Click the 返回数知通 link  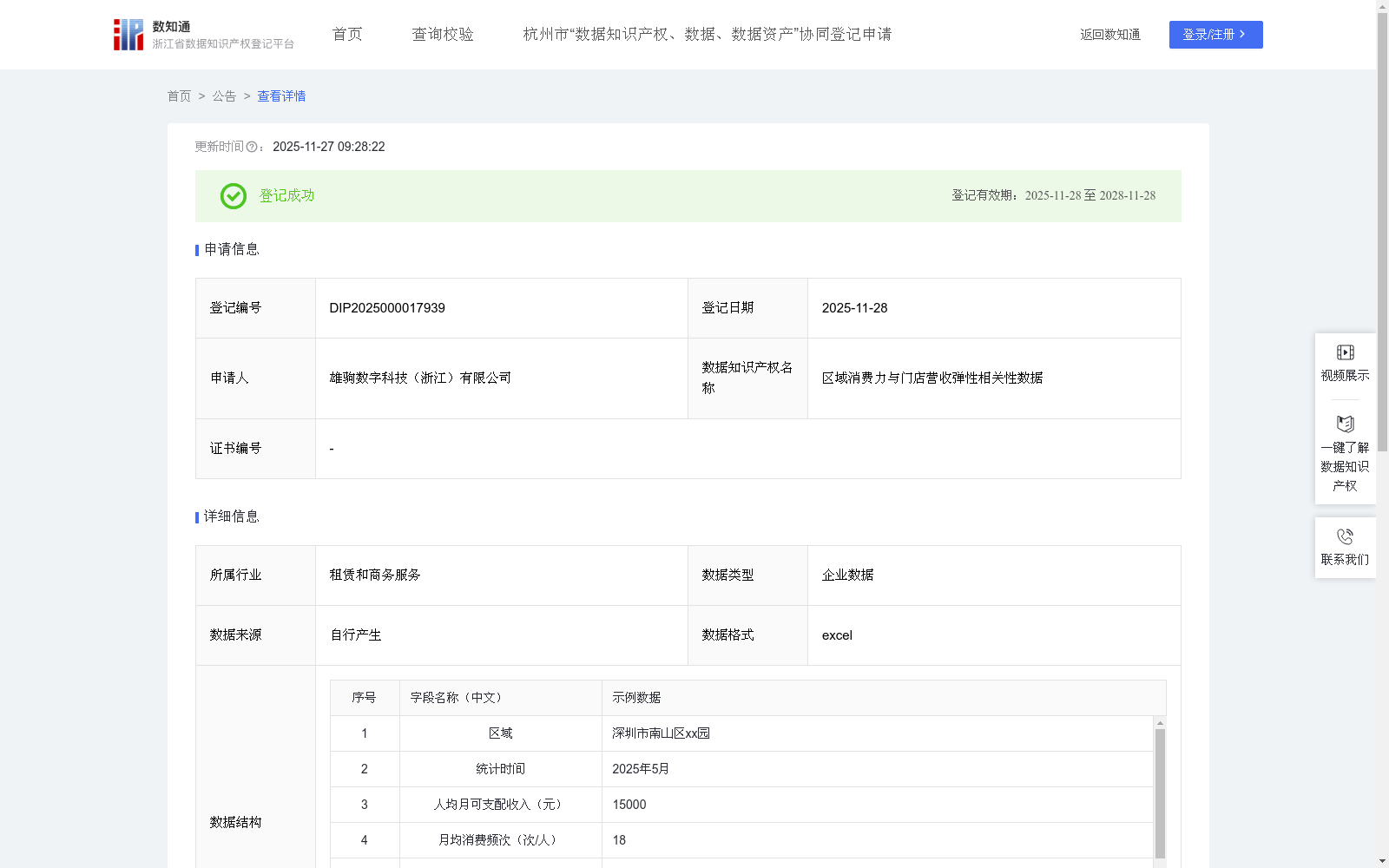click(x=1110, y=35)
